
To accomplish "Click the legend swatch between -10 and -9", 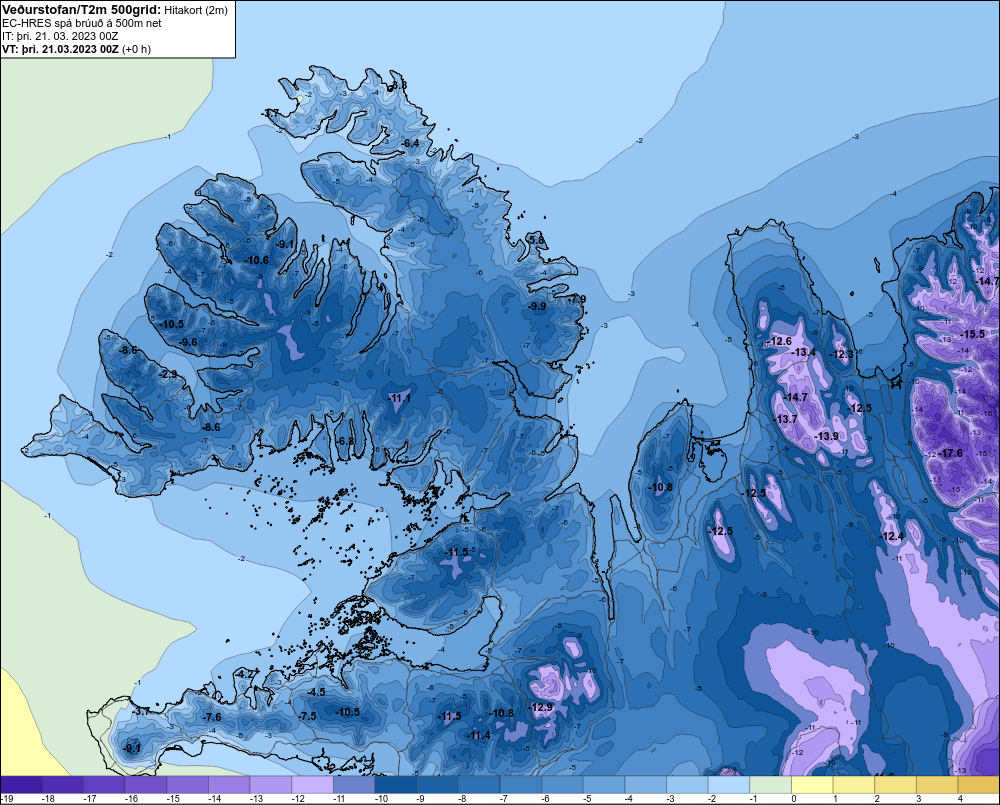I will 395,785.
